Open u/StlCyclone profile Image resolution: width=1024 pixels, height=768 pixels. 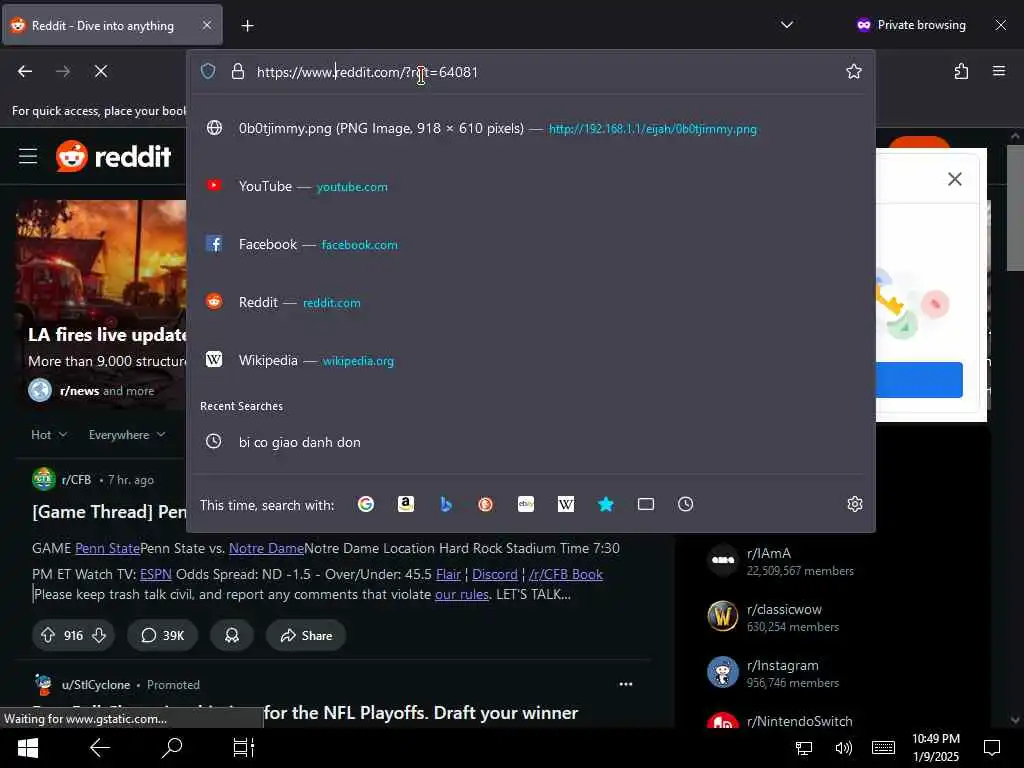(96, 684)
